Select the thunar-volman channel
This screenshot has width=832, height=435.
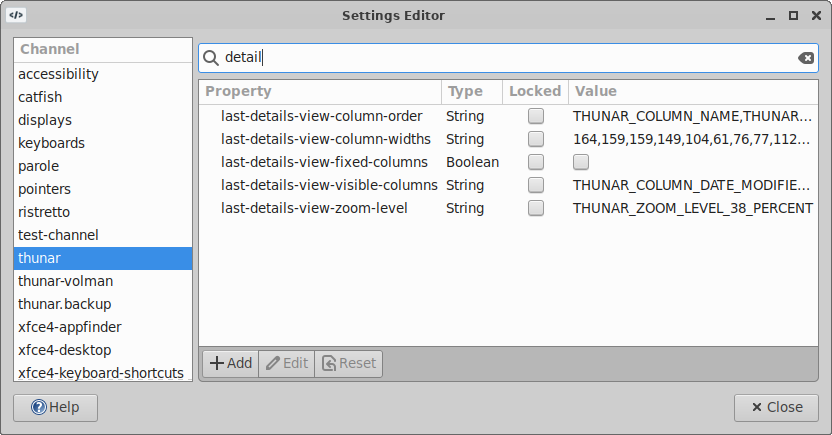click(65, 281)
